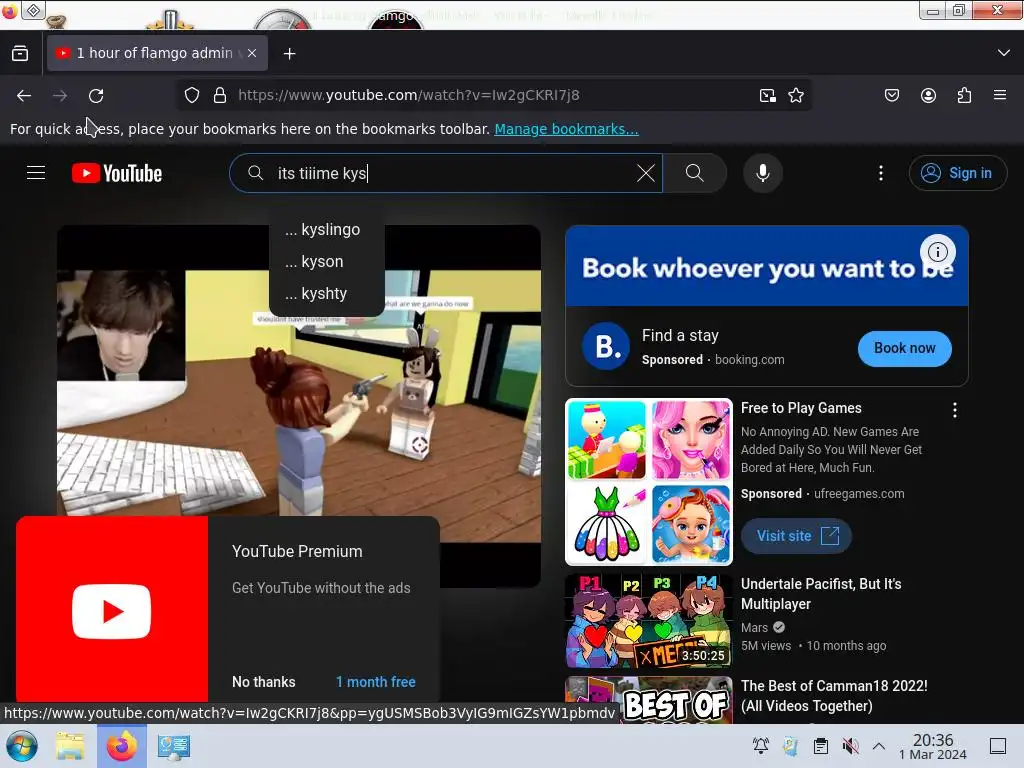Start search with your voice

pos(763,173)
